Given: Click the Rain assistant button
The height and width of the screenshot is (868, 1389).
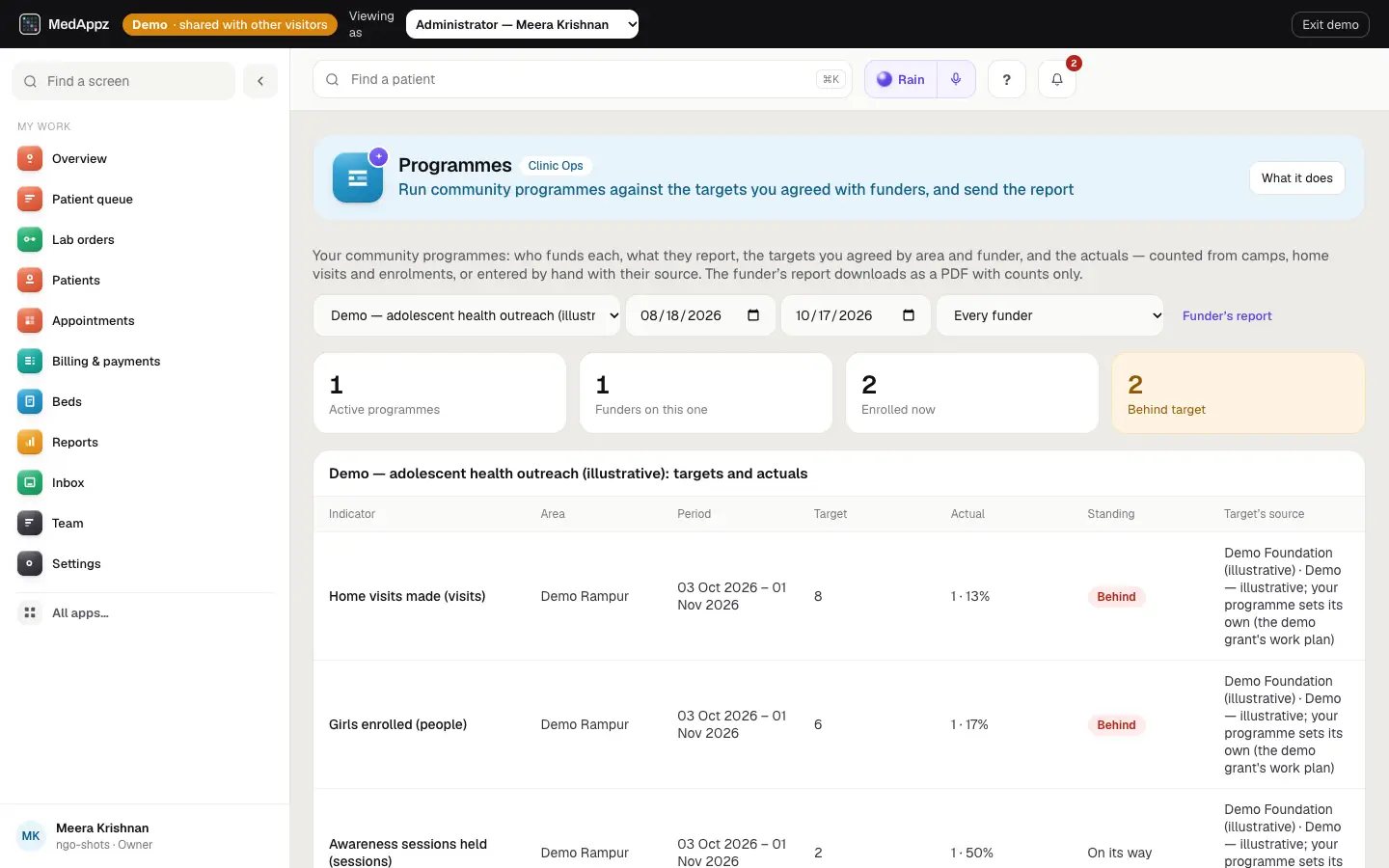Looking at the screenshot, I should [901, 79].
